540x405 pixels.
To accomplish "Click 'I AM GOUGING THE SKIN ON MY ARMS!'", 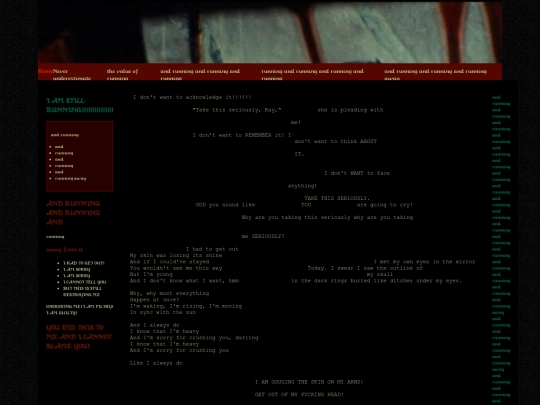I will point(309,382).
